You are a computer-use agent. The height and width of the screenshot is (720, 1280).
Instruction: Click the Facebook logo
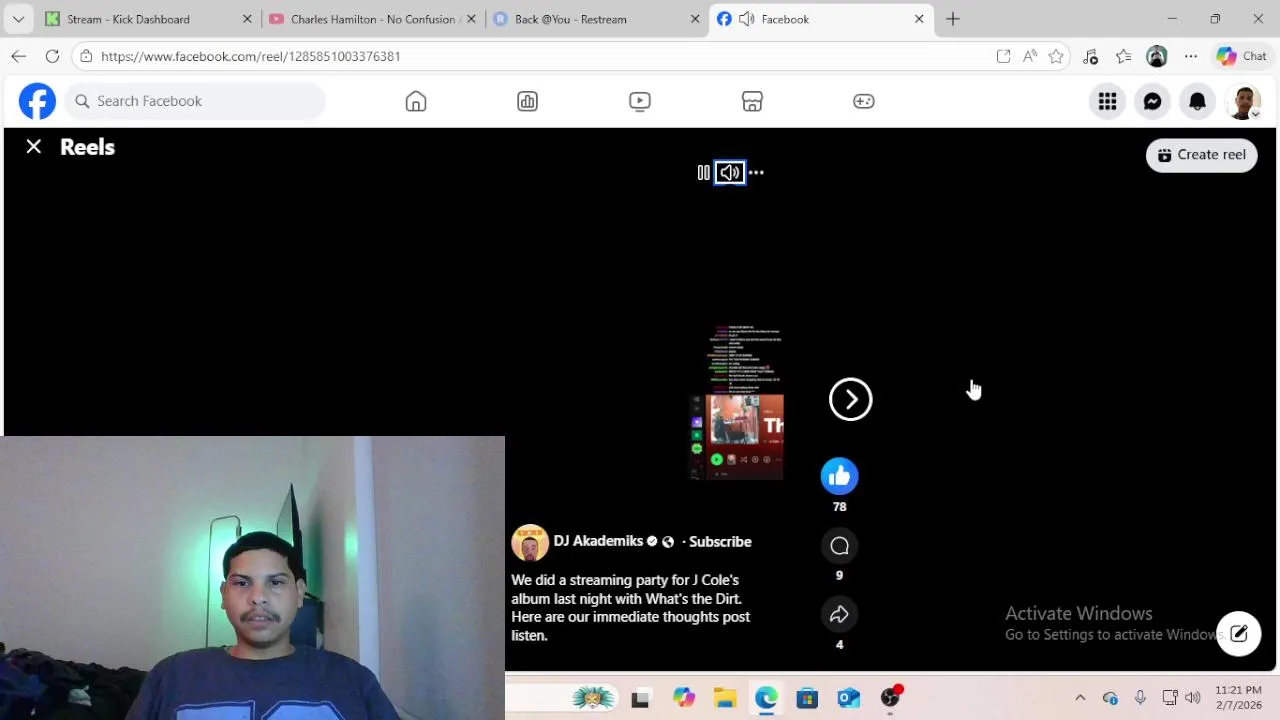[38, 101]
